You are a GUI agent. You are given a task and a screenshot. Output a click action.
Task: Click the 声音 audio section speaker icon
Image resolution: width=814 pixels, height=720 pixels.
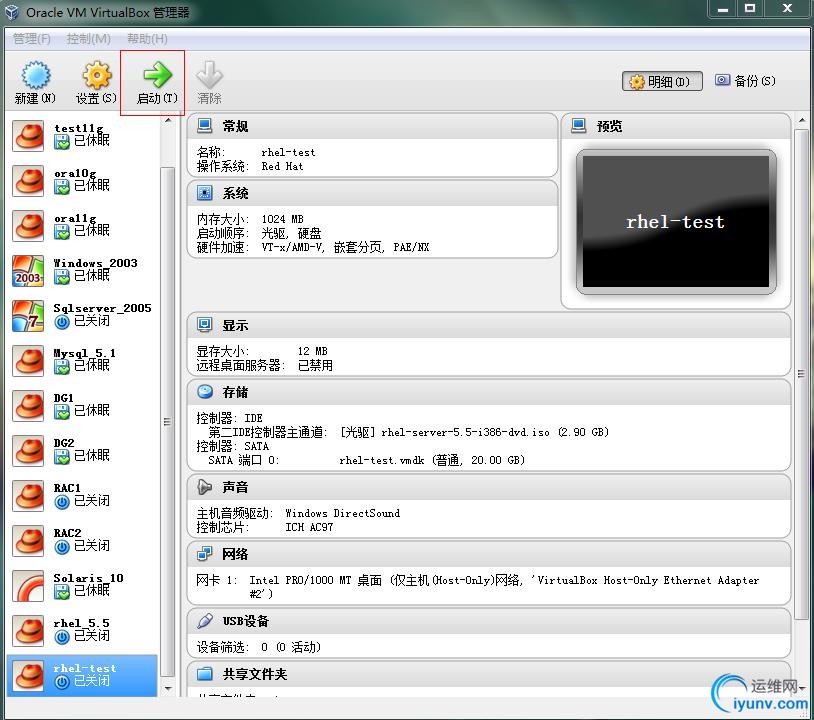click(205, 487)
